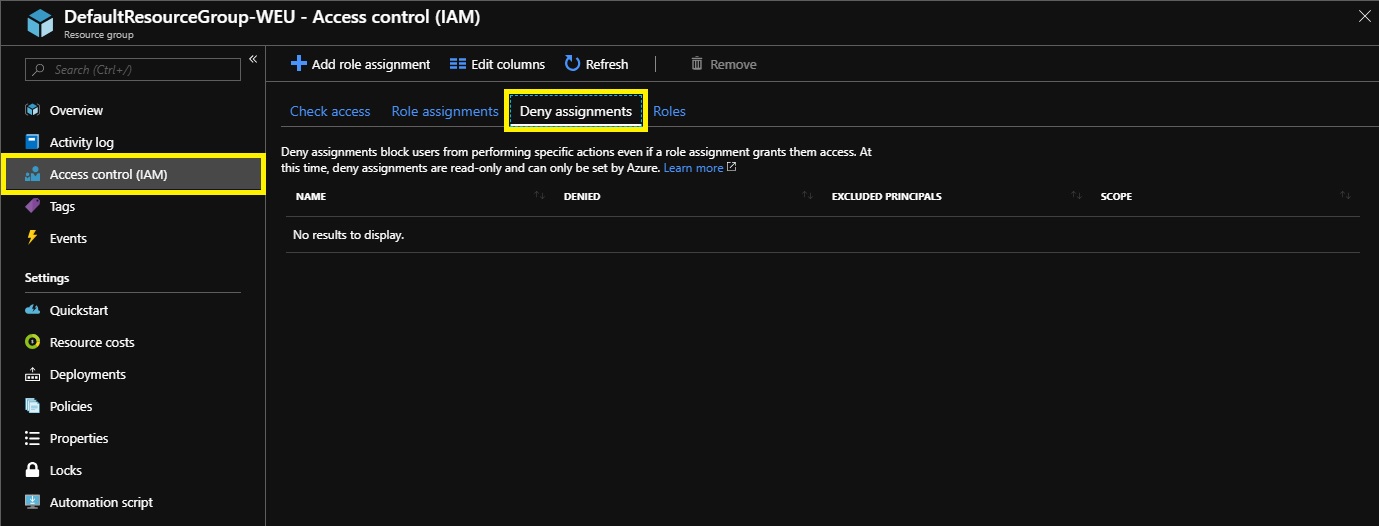Click the purple Tags icon
The width and height of the screenshot is (1379, 526).
point(32,206)
